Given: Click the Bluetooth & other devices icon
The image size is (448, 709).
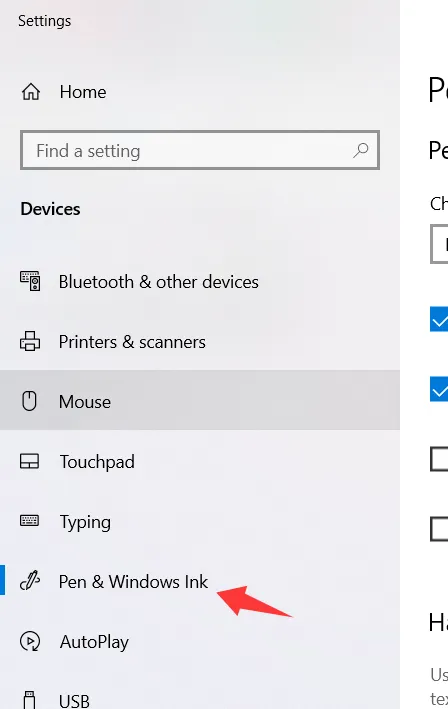Looking at the screenshot, I should click(30, 281).
